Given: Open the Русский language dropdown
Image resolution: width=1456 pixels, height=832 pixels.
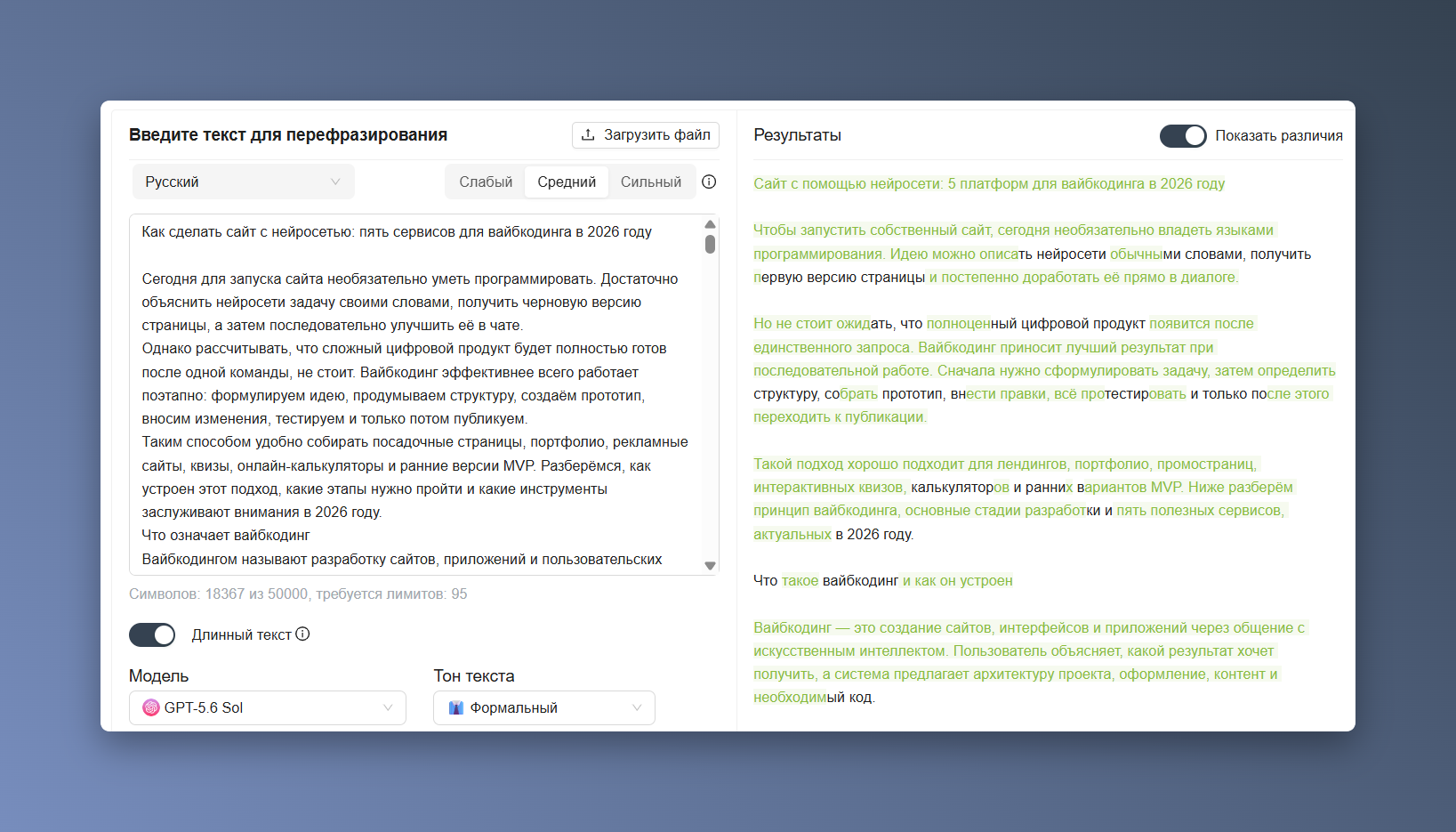Looking at the screenshot, I should click(x=243, y=182).
